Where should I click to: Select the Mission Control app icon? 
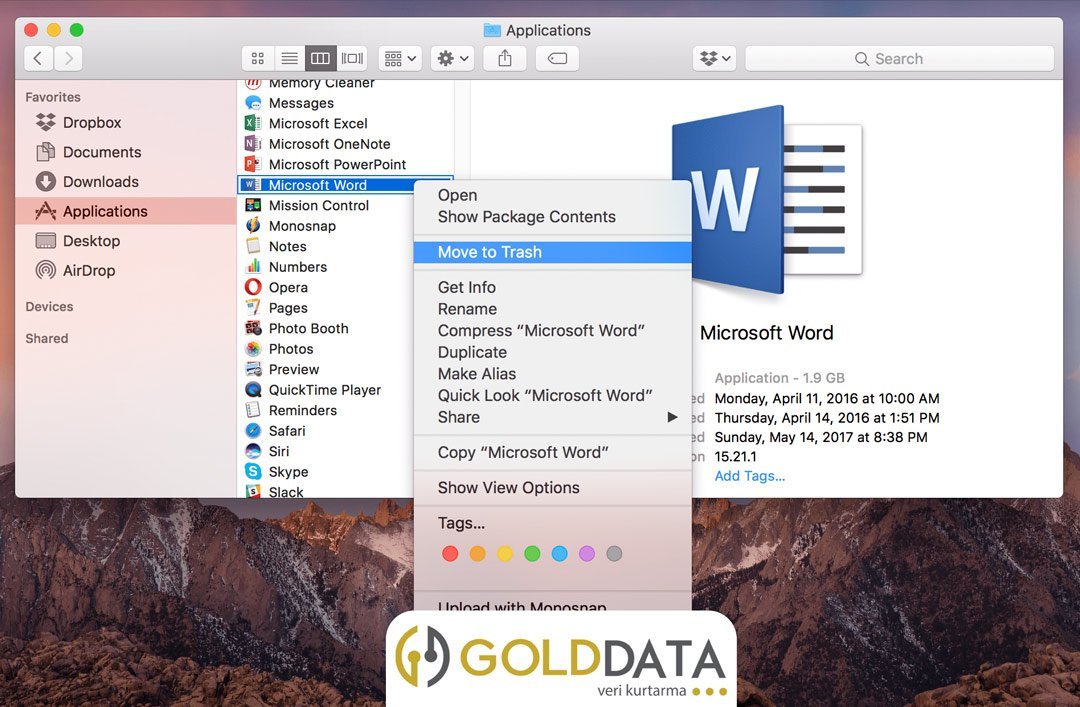pos(253,205)
